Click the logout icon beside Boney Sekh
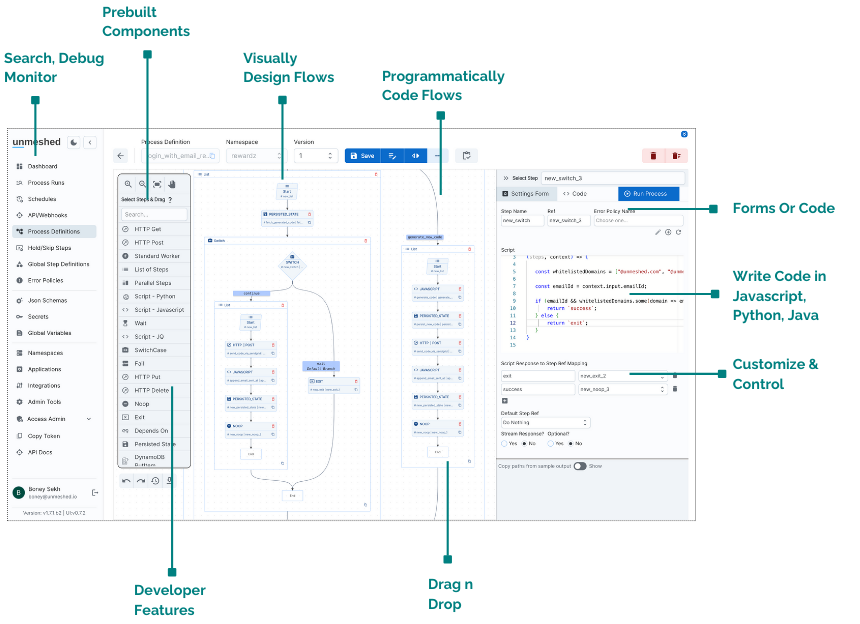The width and height of the screenshot is (860, 624). coord(95,492)
